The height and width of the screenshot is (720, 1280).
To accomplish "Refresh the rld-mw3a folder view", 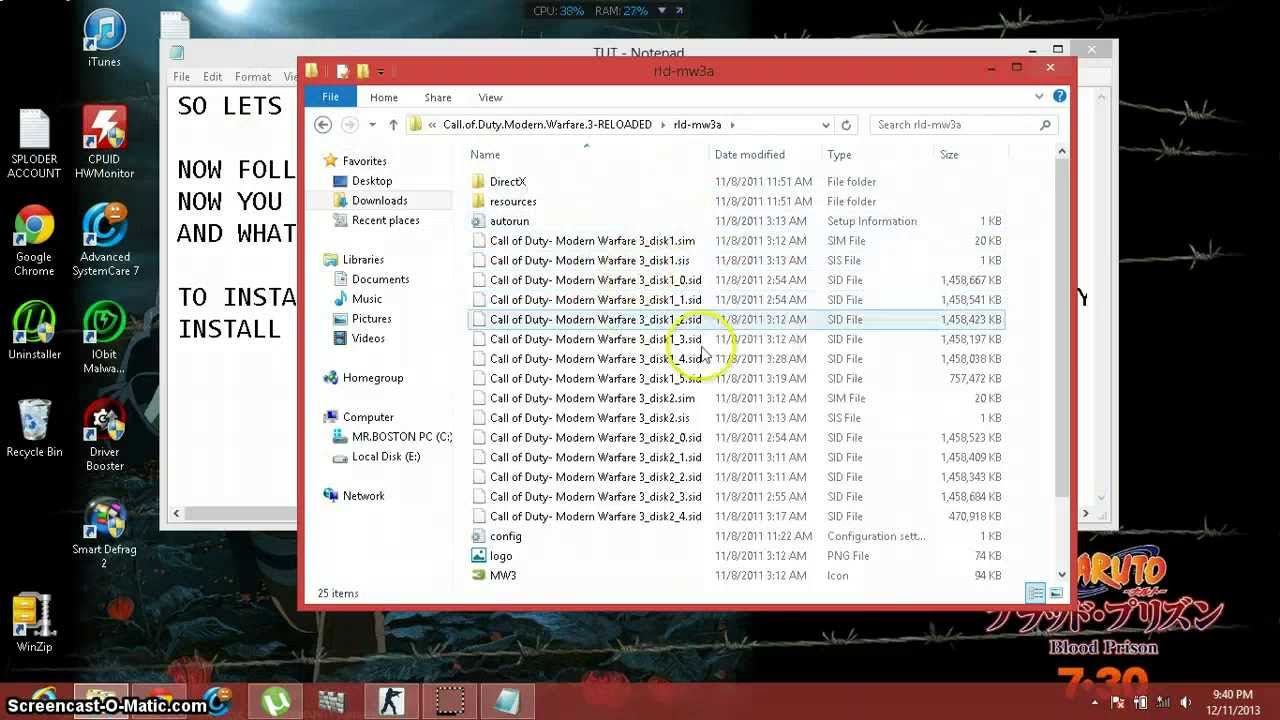I will point(846,125).
